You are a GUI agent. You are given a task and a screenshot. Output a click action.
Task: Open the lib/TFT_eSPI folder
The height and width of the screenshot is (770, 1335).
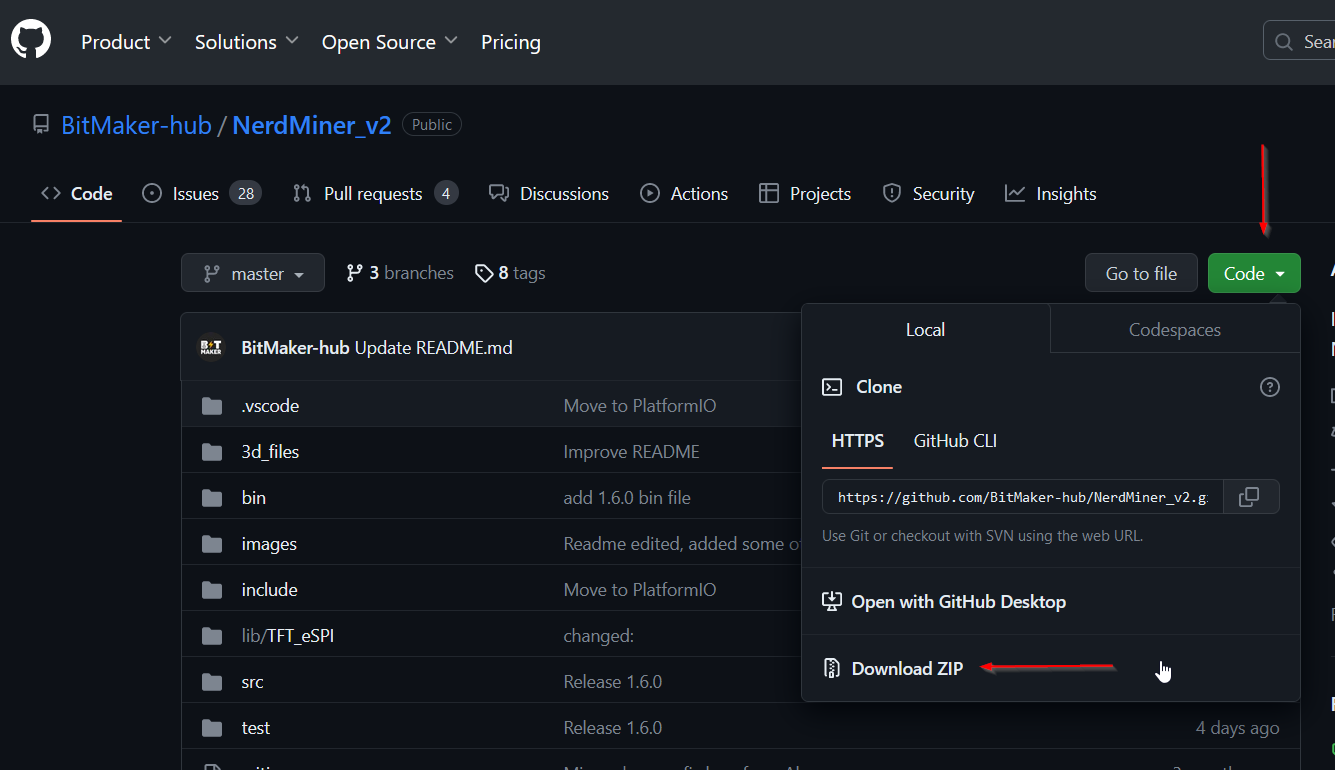click(x=288, y=636)
